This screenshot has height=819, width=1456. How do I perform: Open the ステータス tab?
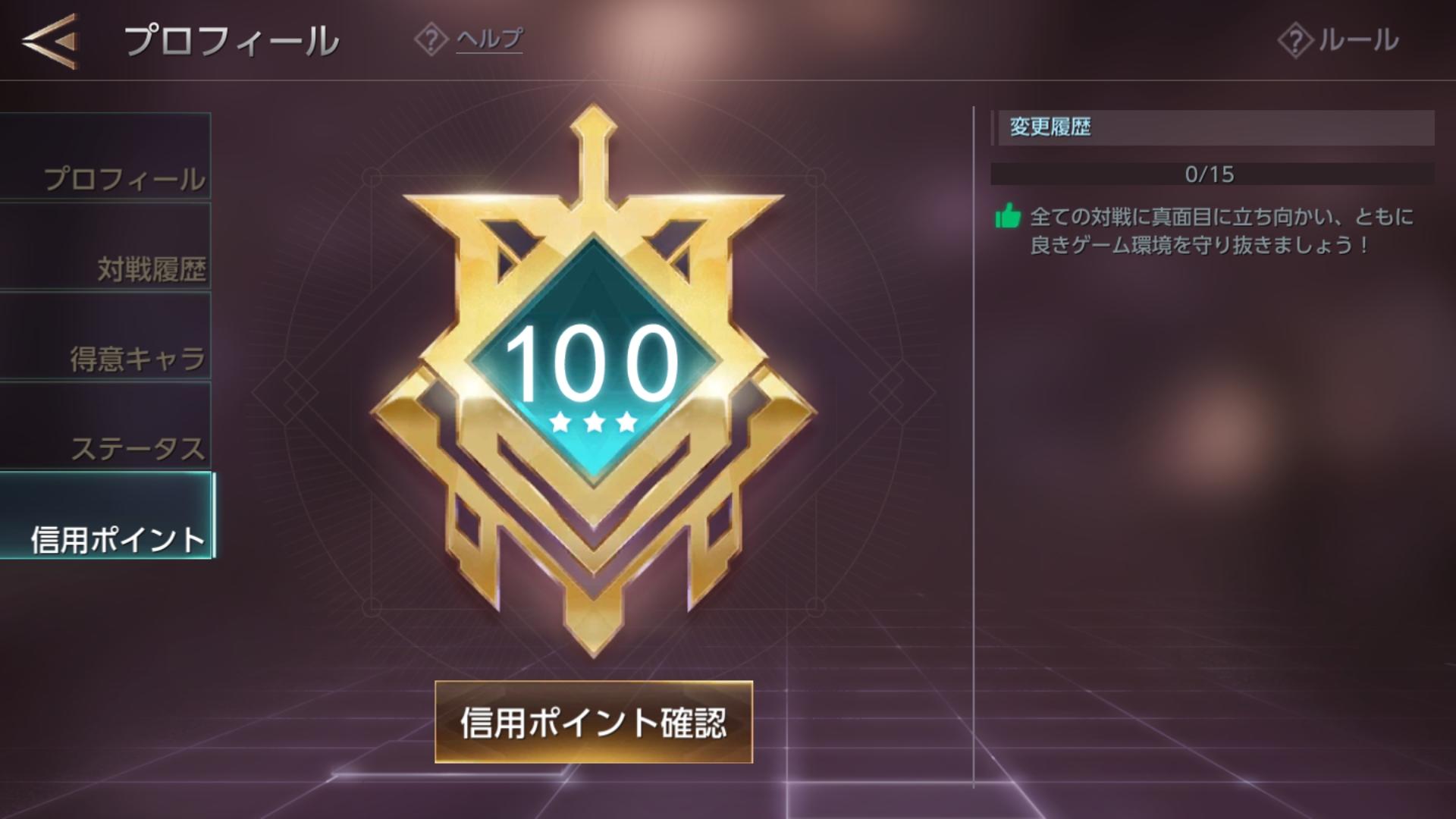point(105,425)
